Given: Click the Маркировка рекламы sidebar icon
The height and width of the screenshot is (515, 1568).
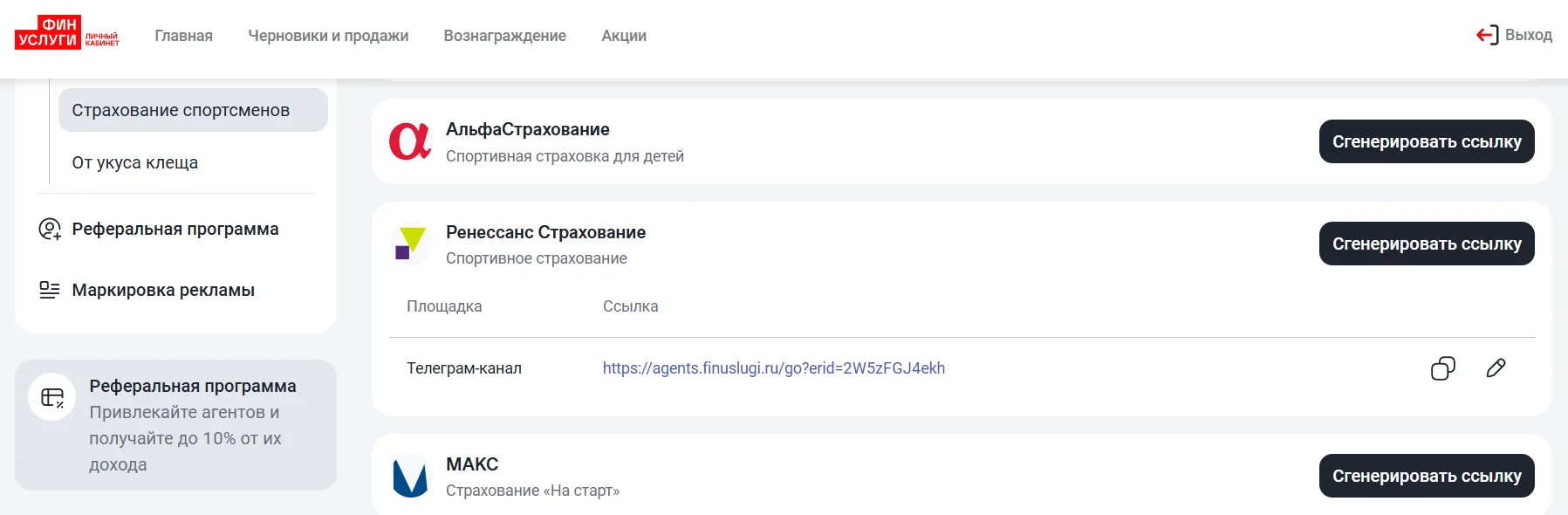Looking at the screenshot, I should click(50, 291).
